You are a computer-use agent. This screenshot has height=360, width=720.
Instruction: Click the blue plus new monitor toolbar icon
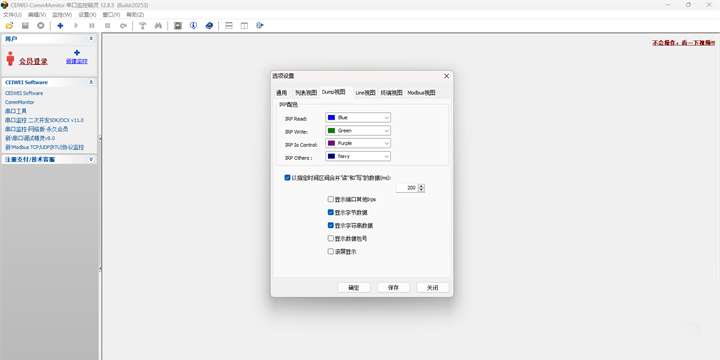pyautogui.click(x=60, y=26)
